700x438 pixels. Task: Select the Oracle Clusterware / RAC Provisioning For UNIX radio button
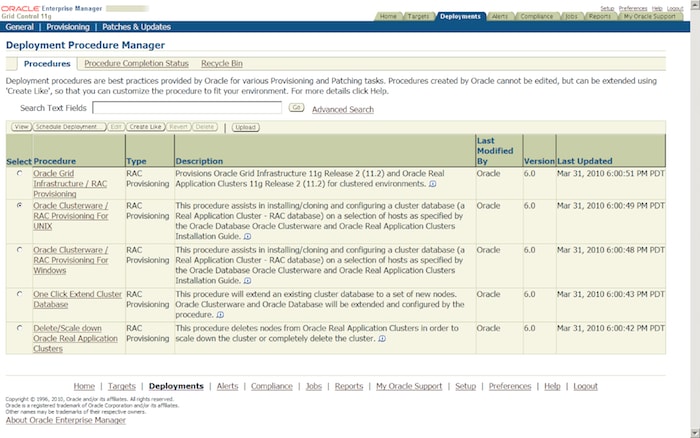[20, 205]
